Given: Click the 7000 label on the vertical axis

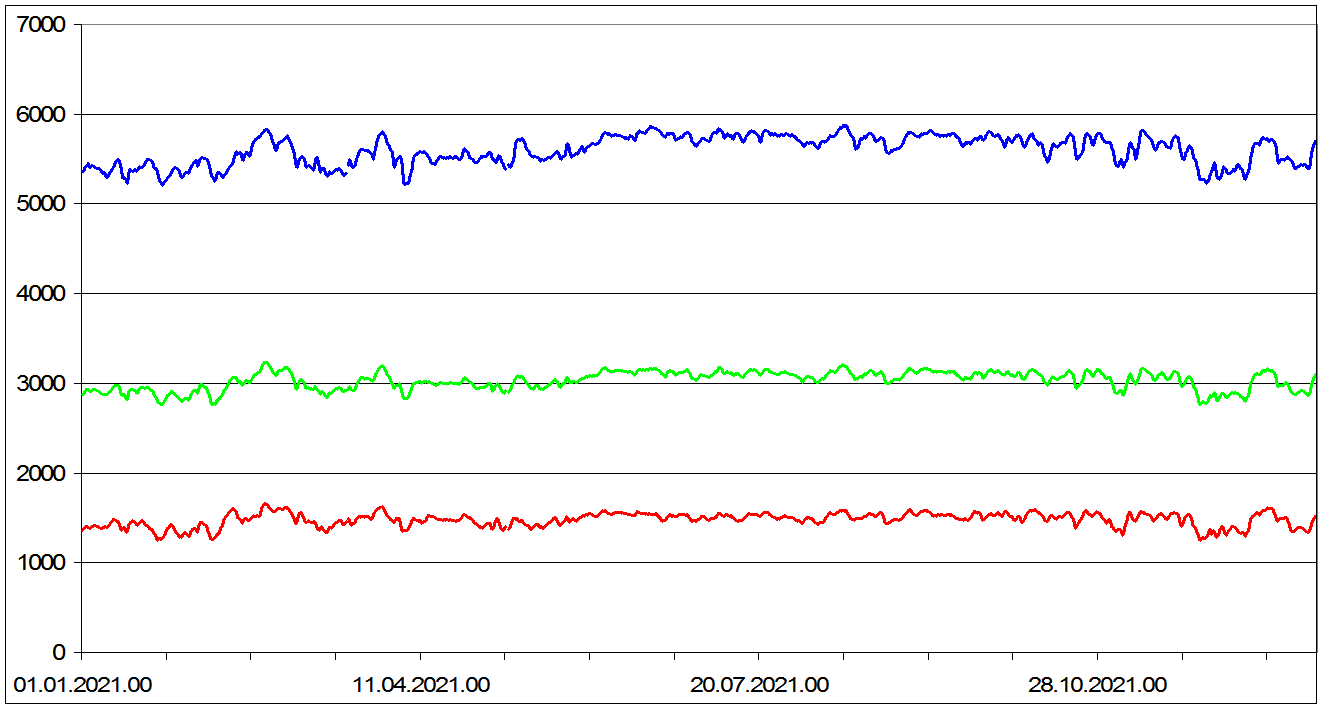Looking at the screenshot, I should point(40,24).
